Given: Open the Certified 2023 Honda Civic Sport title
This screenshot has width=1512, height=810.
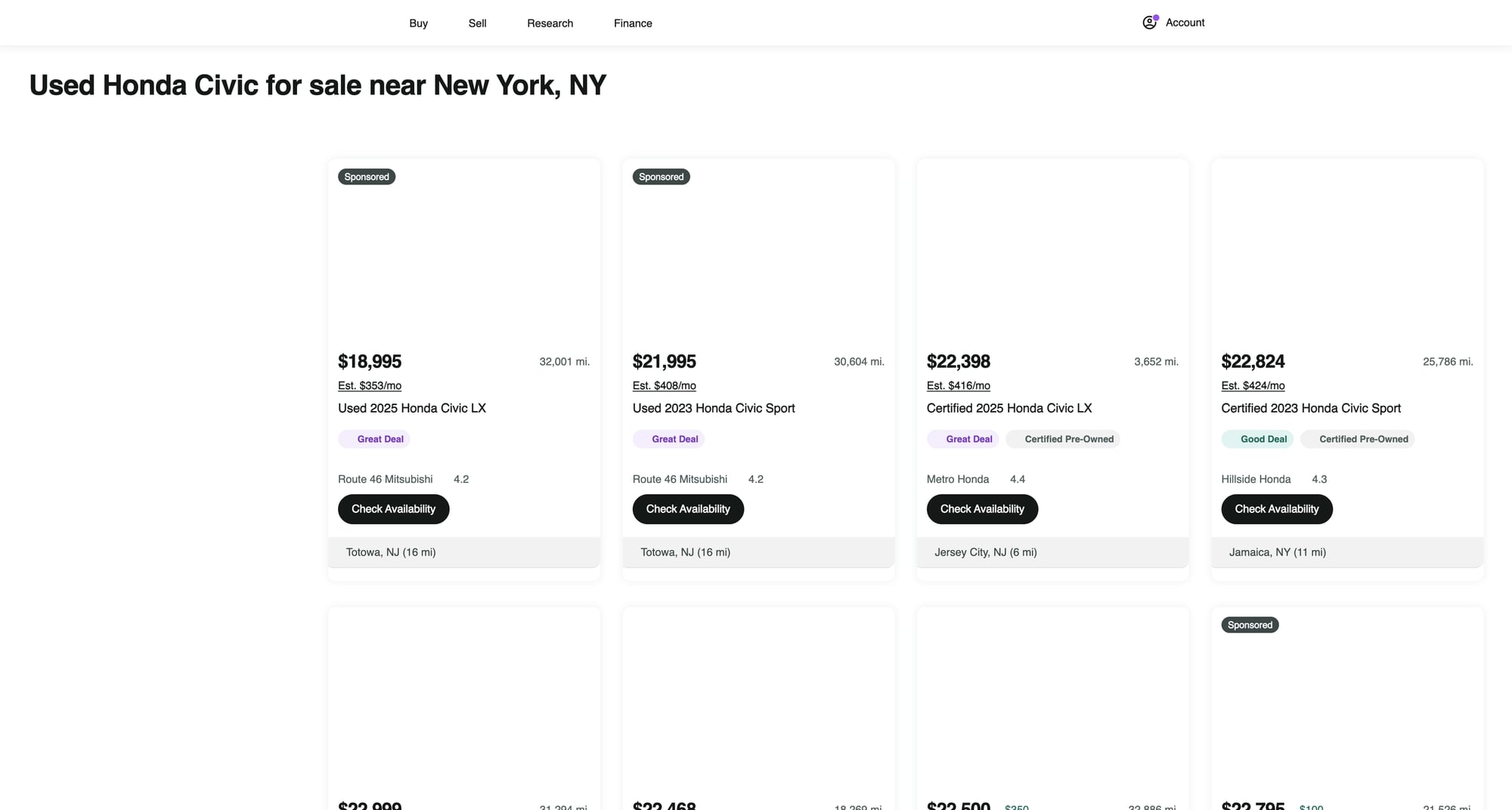Looking at the screenshot, I should click(1310, 408).
